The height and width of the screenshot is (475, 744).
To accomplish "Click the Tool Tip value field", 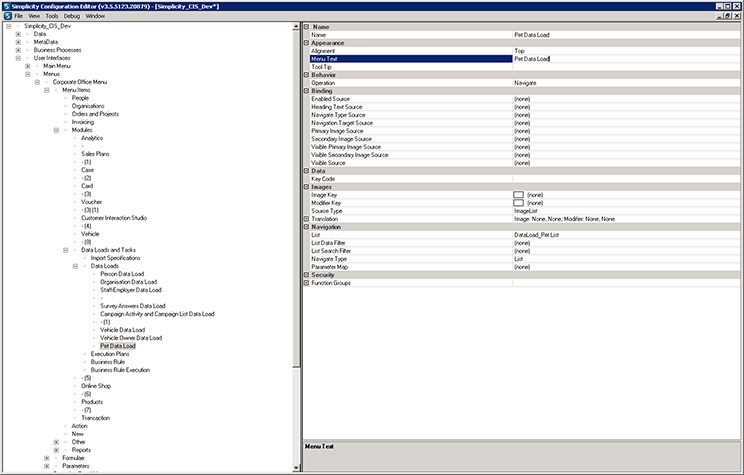I will pyautogui.click(x=626, y=67).
